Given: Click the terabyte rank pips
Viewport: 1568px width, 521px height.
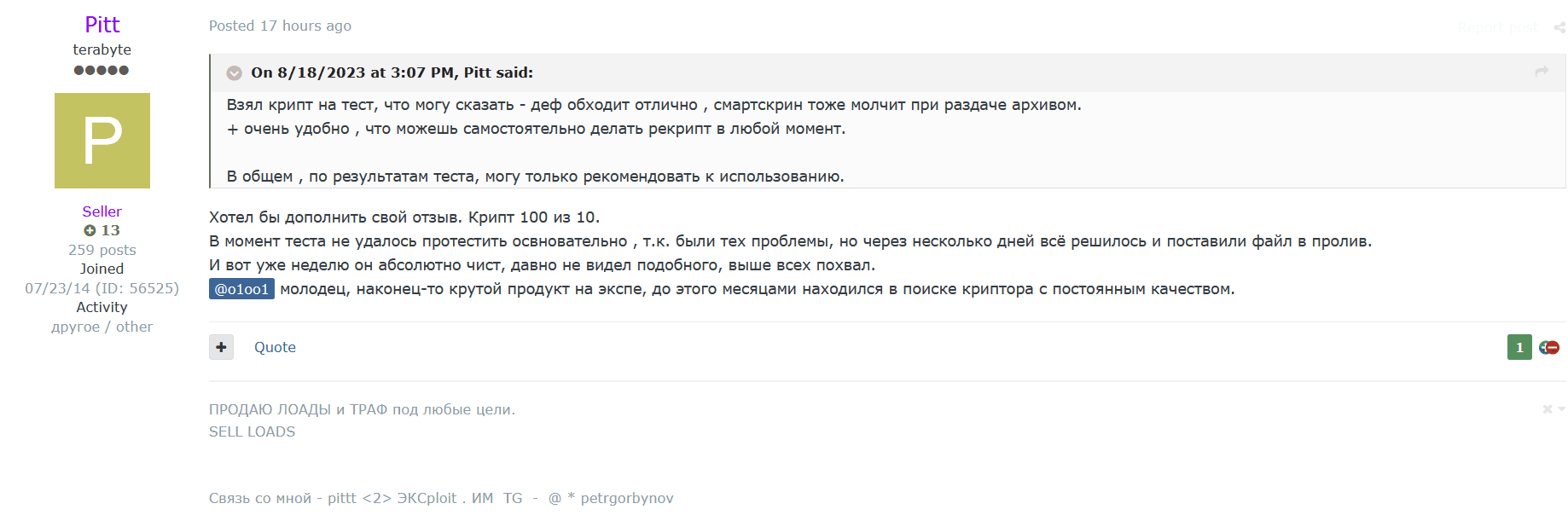Looking at the screenshot, I should coord(102,70).
